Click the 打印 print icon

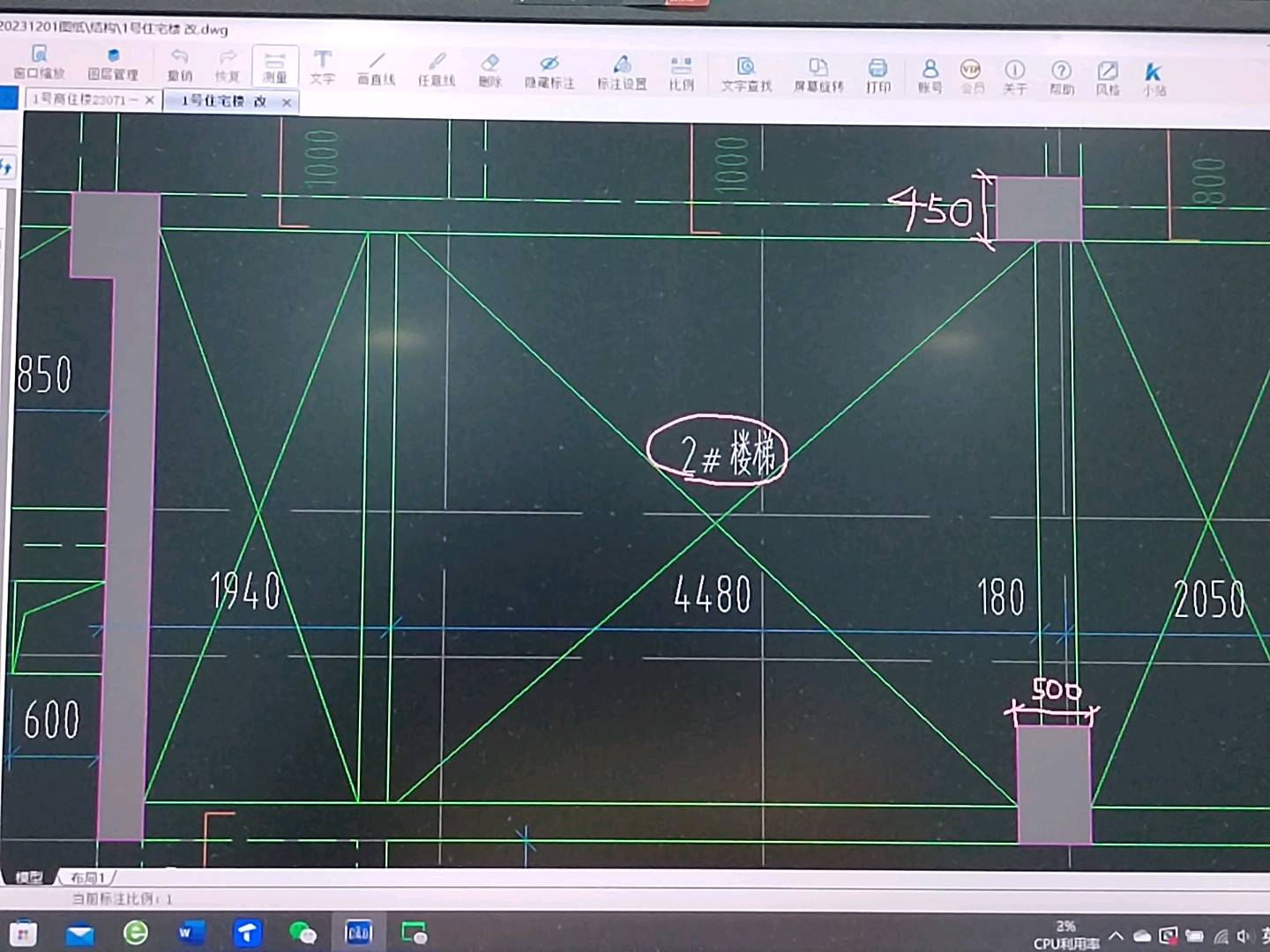click(878, 76)
